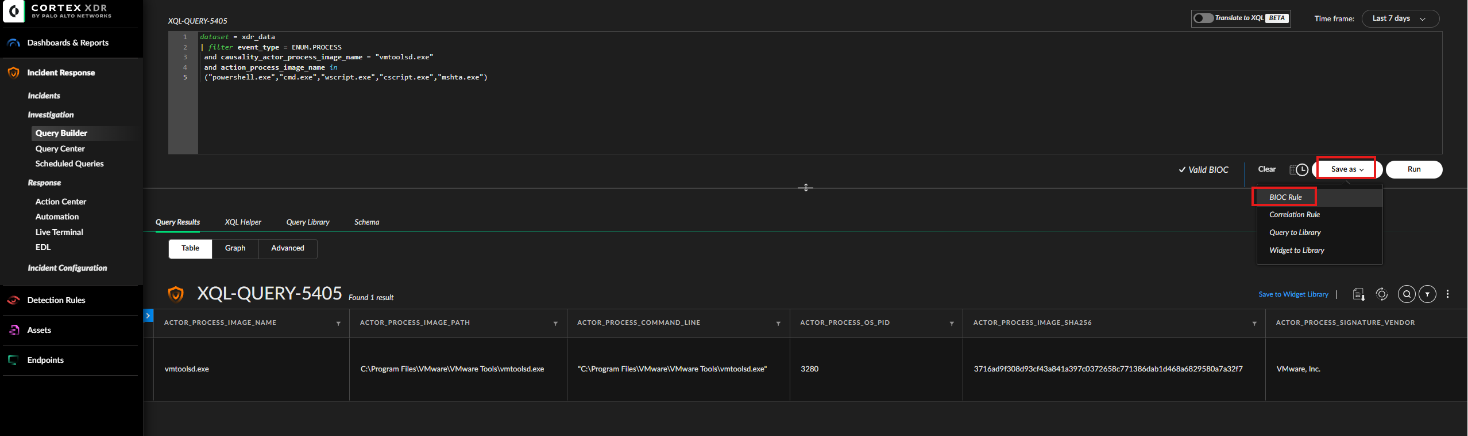The image size is (1468, 436).
Task: Switch to the Schema tab
Action: point(367,222)
